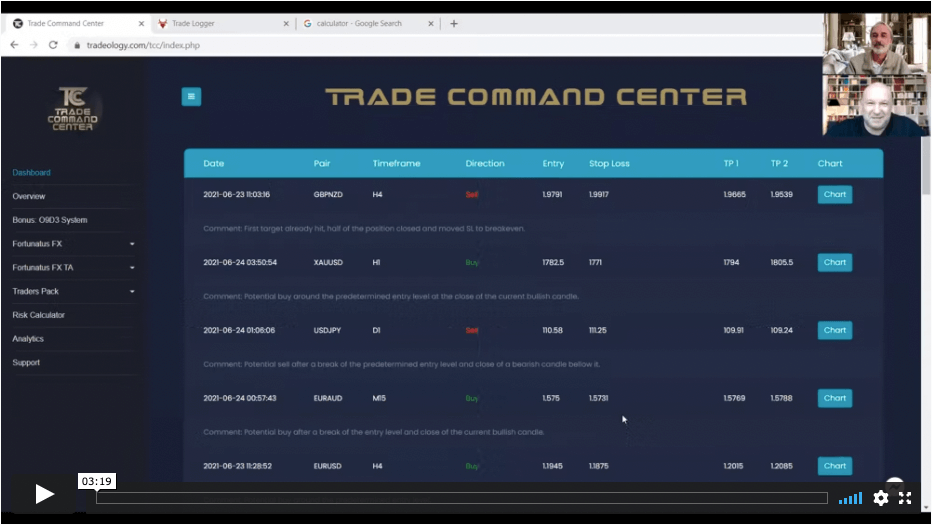Open Chart for GBPNZD trade

click(x=834, y=194)
